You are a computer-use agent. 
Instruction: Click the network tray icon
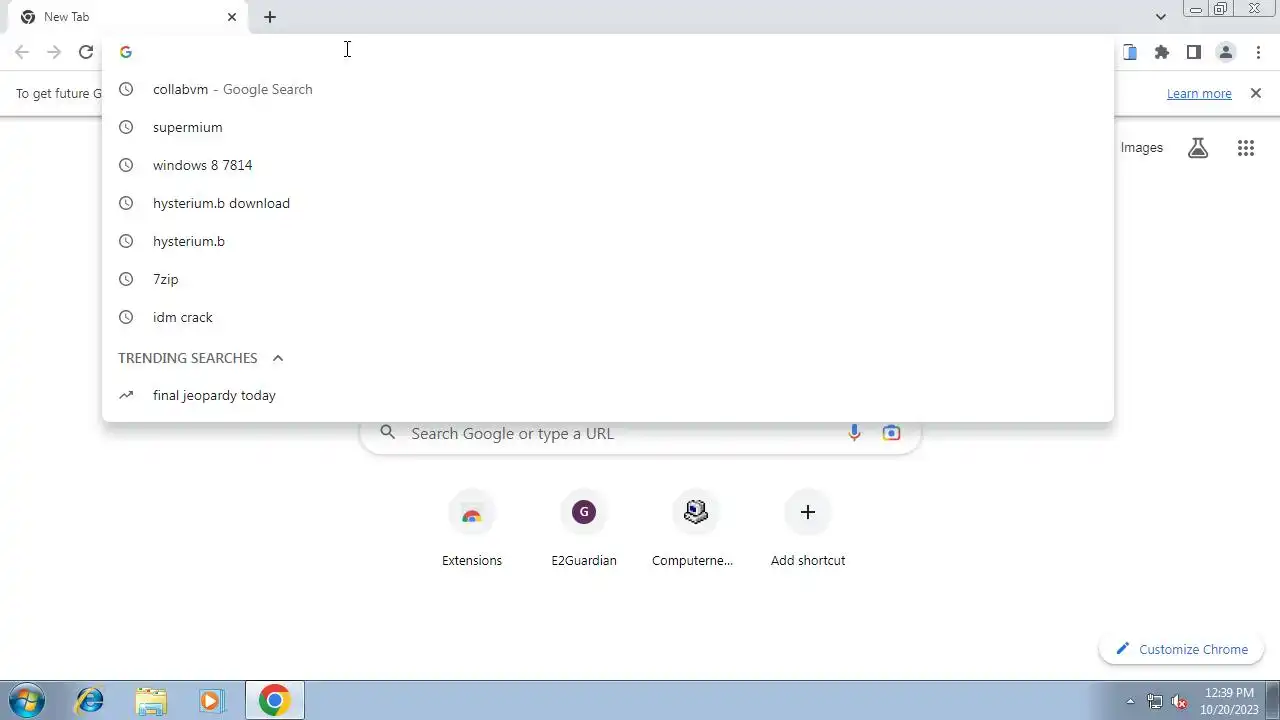(x=1155, y=701)
